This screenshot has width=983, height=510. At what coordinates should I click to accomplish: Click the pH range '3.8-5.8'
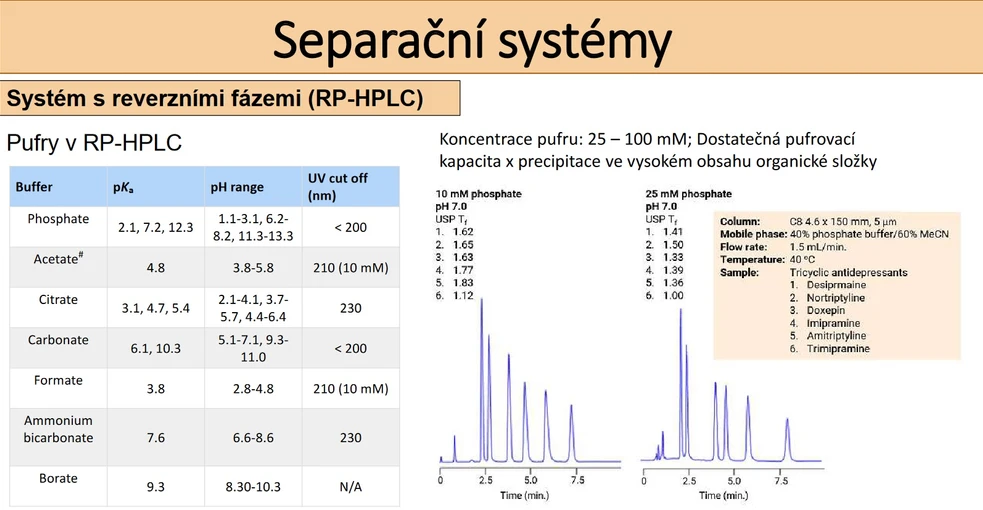[253, 268]
